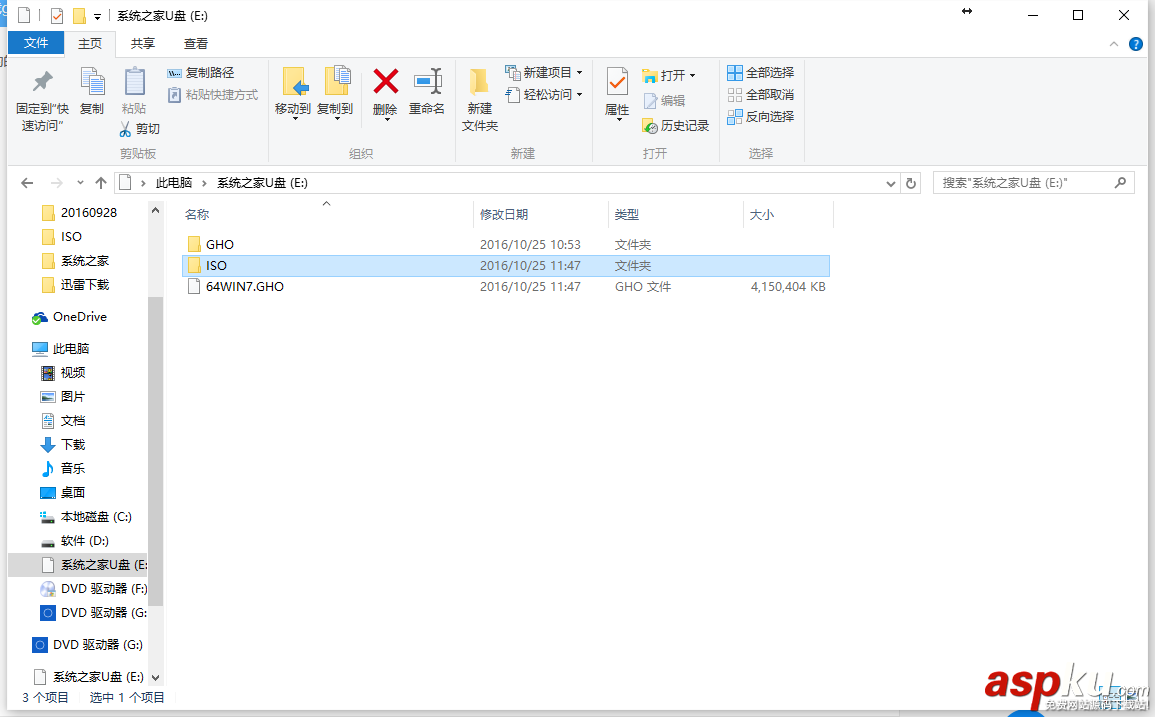Open Help via blue question mark icon
Viewport: 1155px width, 717px height.
pyautogui.click(x=1136, y=45)
